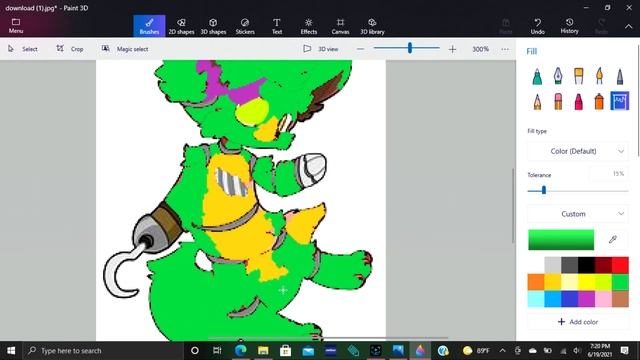Viewport: 640px width, 360px height.
Task: Switch to the Effects tab
Action: [x=309, y=26]
